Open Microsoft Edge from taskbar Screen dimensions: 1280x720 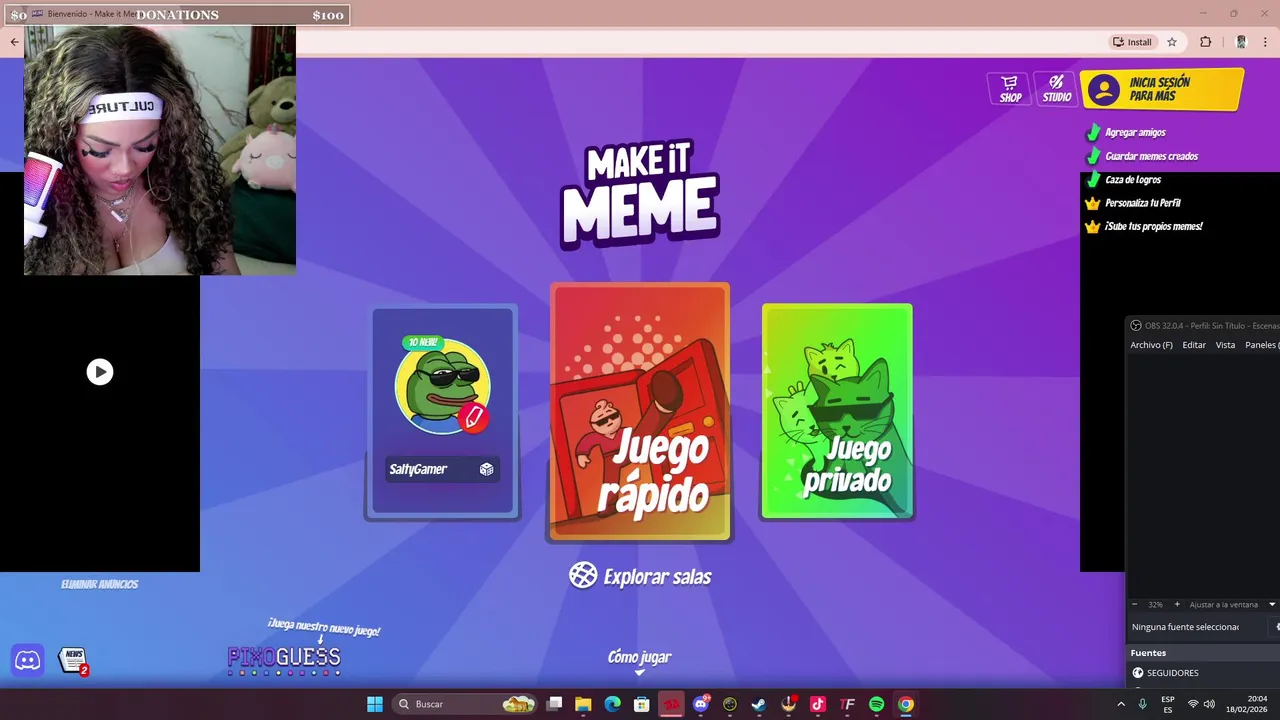click(x=613, y=704)
